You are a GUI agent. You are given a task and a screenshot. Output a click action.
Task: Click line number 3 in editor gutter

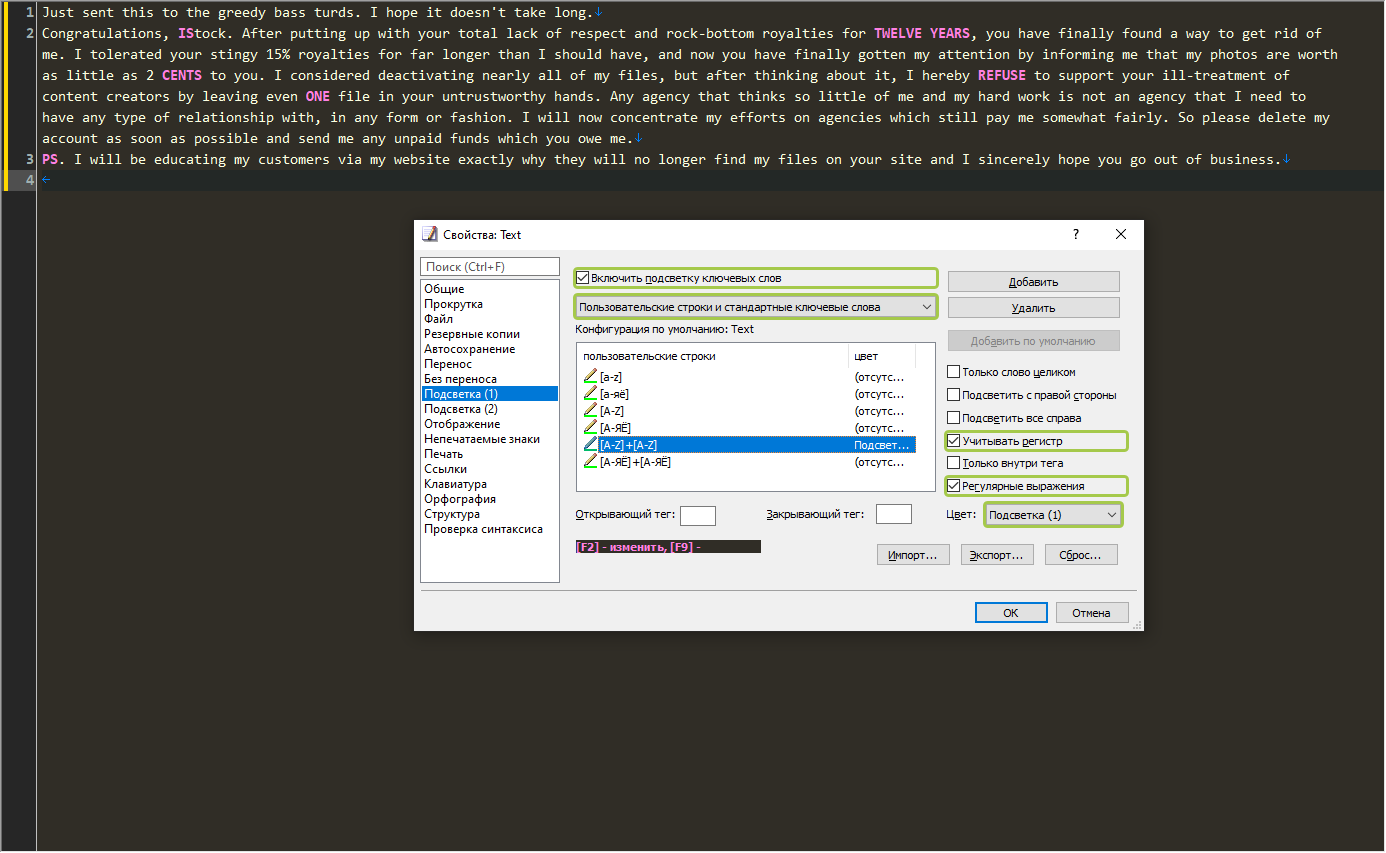click(30, 159)
